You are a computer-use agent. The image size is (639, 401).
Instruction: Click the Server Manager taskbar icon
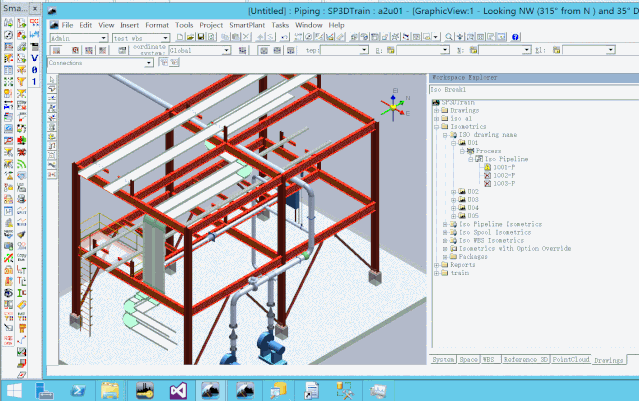click(x=44, y=391)
